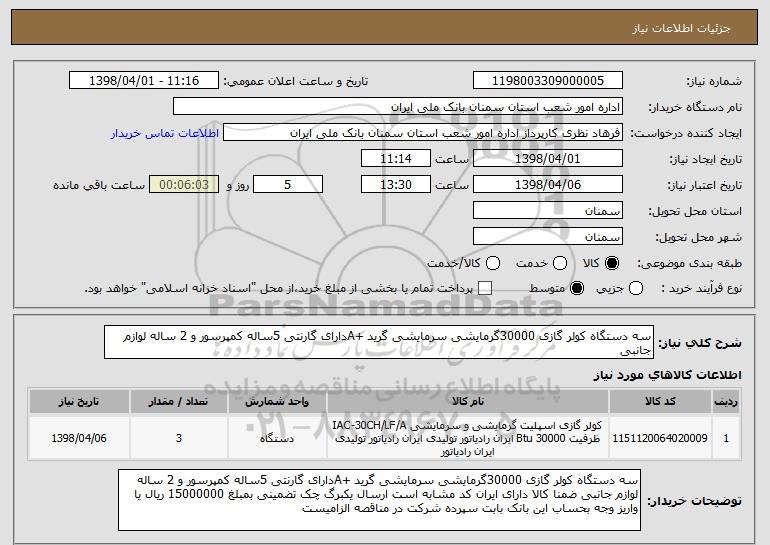
Task: Click the تاریخ نیاز column header
Action: pyautogui.click(x=79, y=402)
